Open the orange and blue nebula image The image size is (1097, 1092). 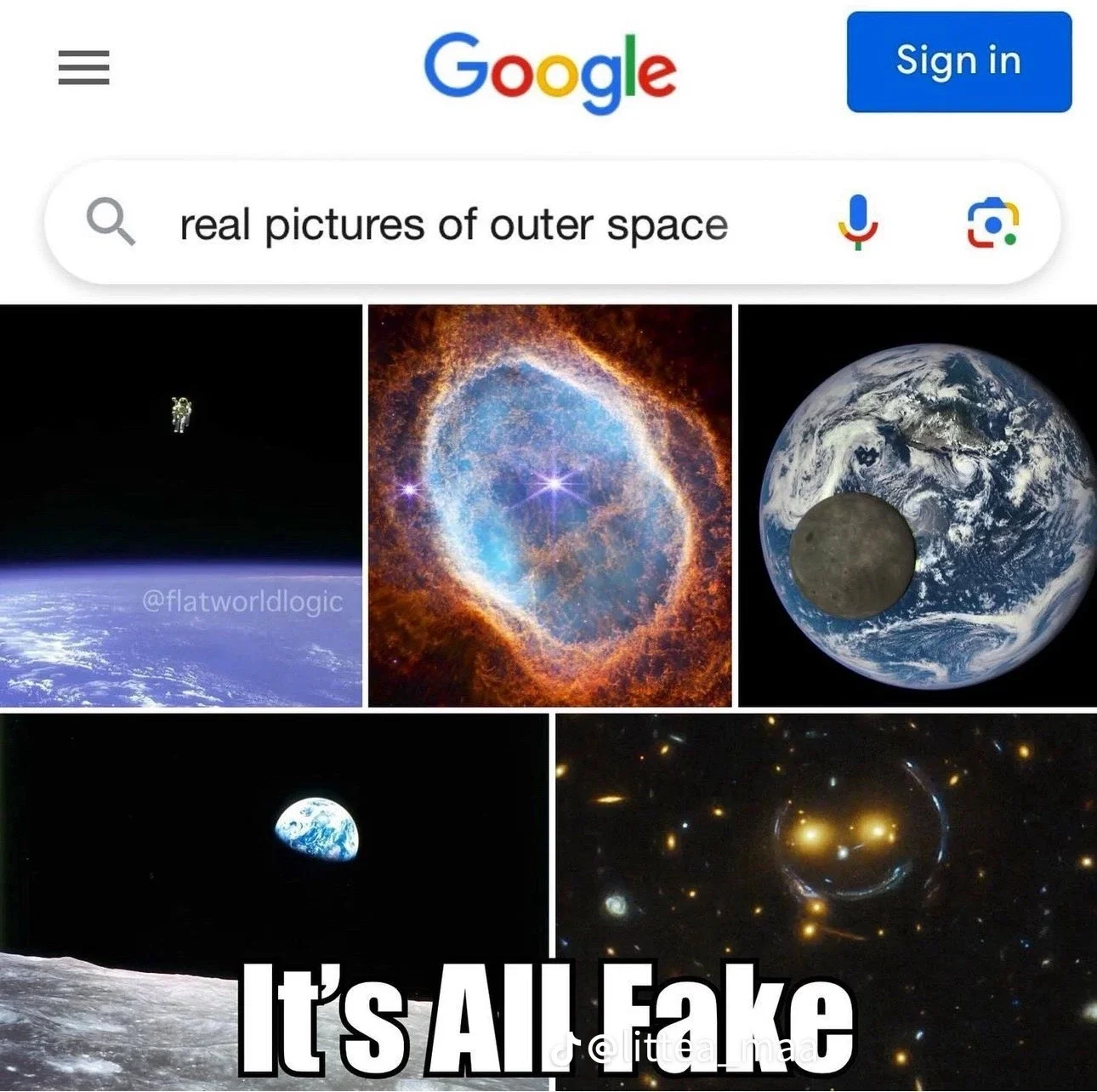[549, 506]
